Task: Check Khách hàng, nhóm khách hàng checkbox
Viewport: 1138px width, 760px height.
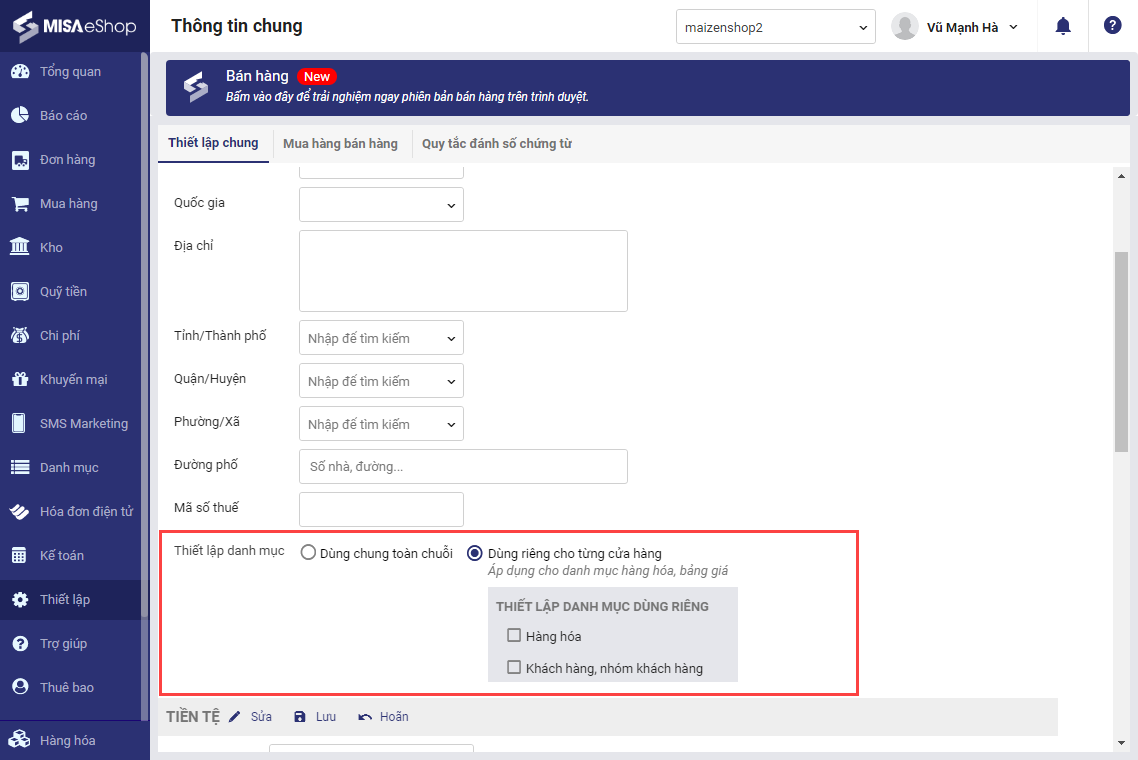Action: coord(514,667)
